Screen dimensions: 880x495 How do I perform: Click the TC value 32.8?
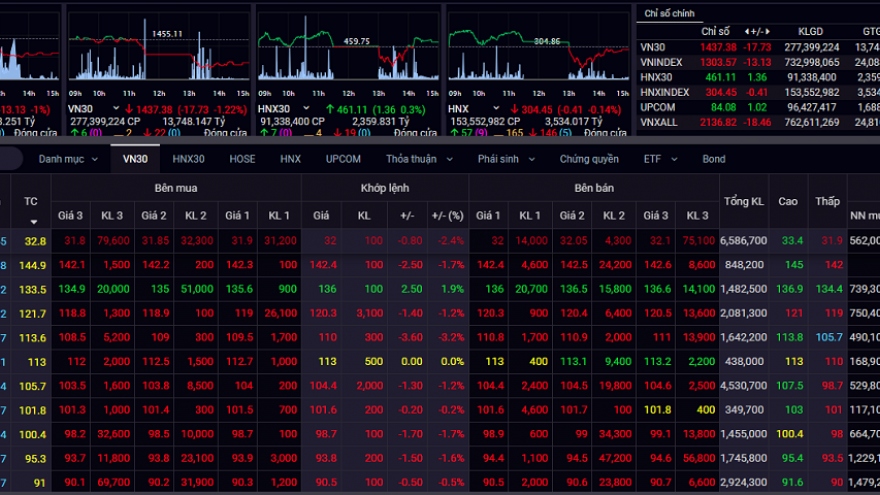[35, 241]
